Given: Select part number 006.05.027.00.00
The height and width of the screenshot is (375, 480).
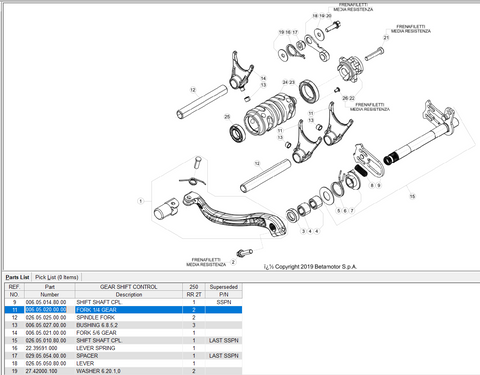Looking at the screenshot, I should pyautogui.click(x=46, y=325).
